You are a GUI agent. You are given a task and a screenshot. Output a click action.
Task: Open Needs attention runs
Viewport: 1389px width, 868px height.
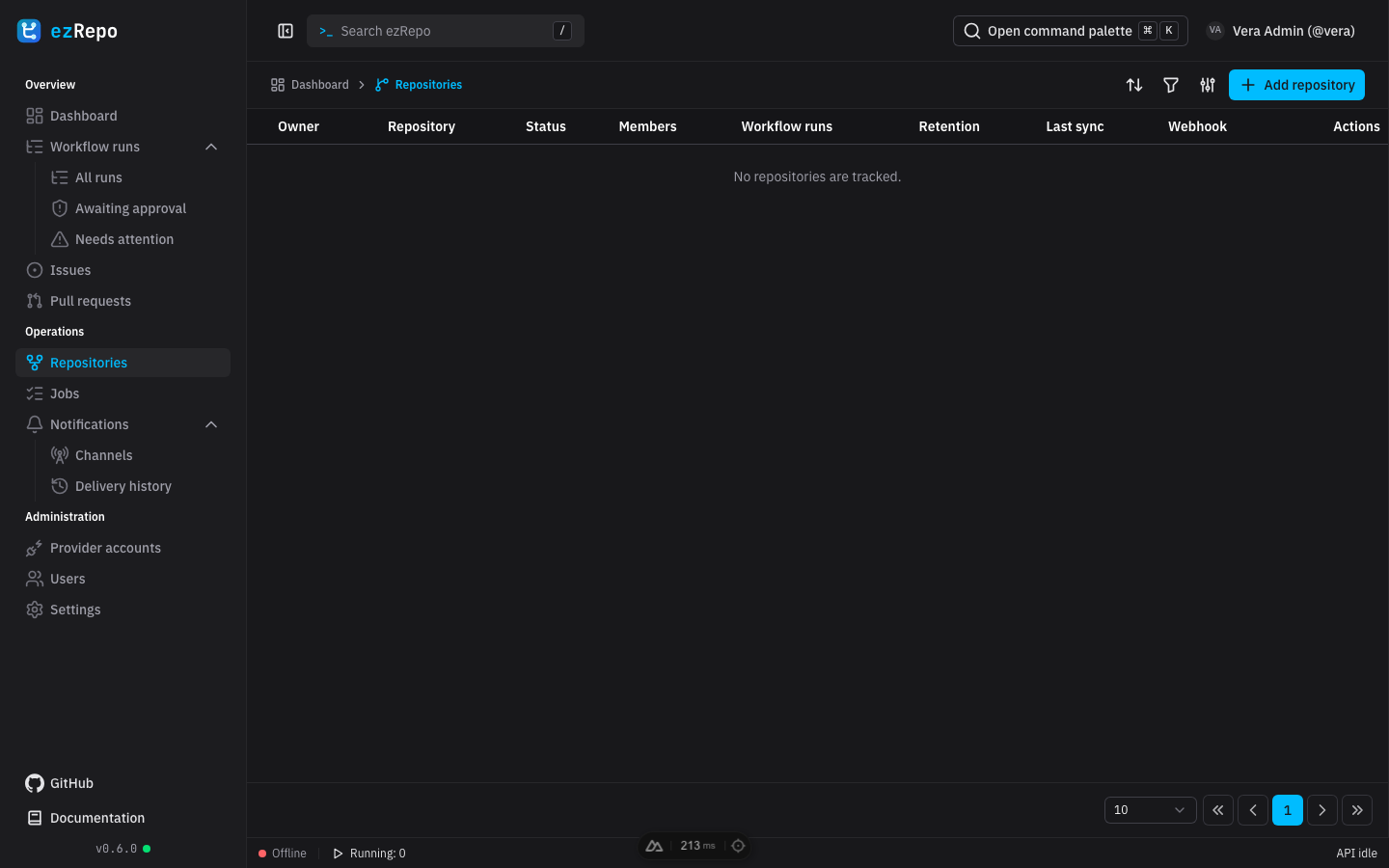coord(135,239)
